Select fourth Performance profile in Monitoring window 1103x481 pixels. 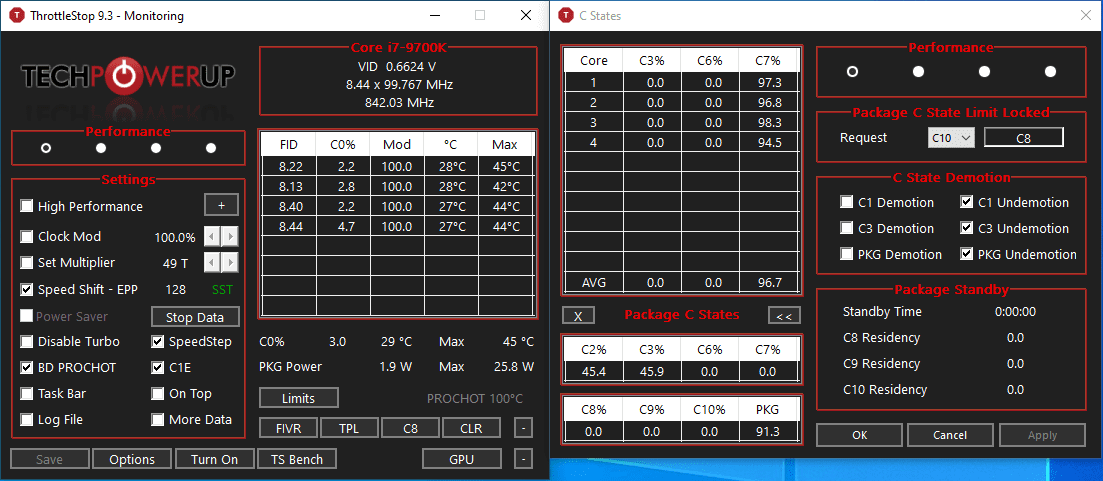pos(210,148)
